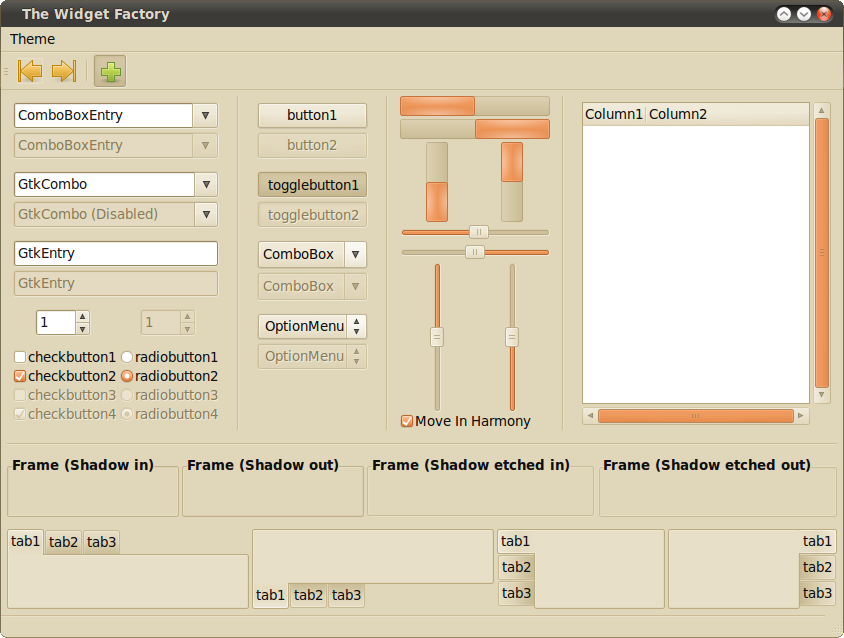Click the back arrow toolbar icon
Viewport: 844px width, 638px height.
point(30,71)
